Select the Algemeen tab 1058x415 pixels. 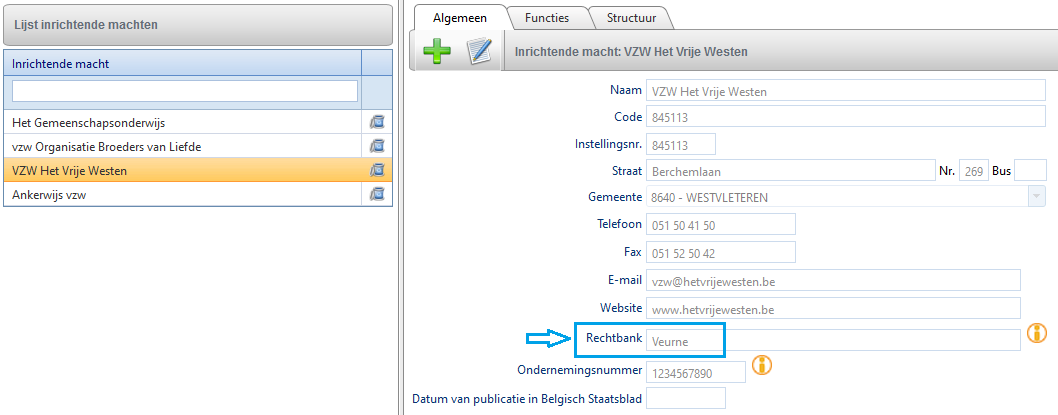tap(459, 18)
